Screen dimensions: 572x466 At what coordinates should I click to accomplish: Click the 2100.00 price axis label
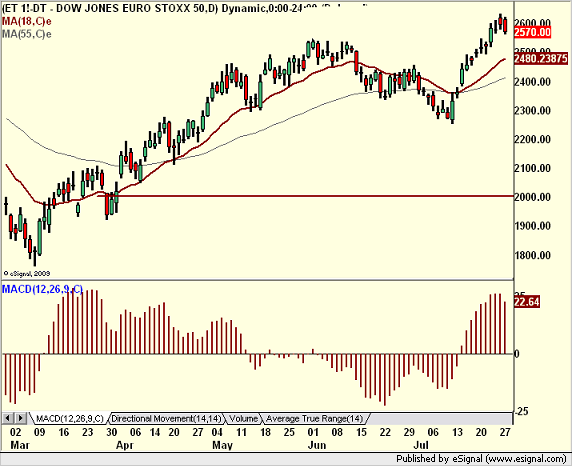click(532, 168)
